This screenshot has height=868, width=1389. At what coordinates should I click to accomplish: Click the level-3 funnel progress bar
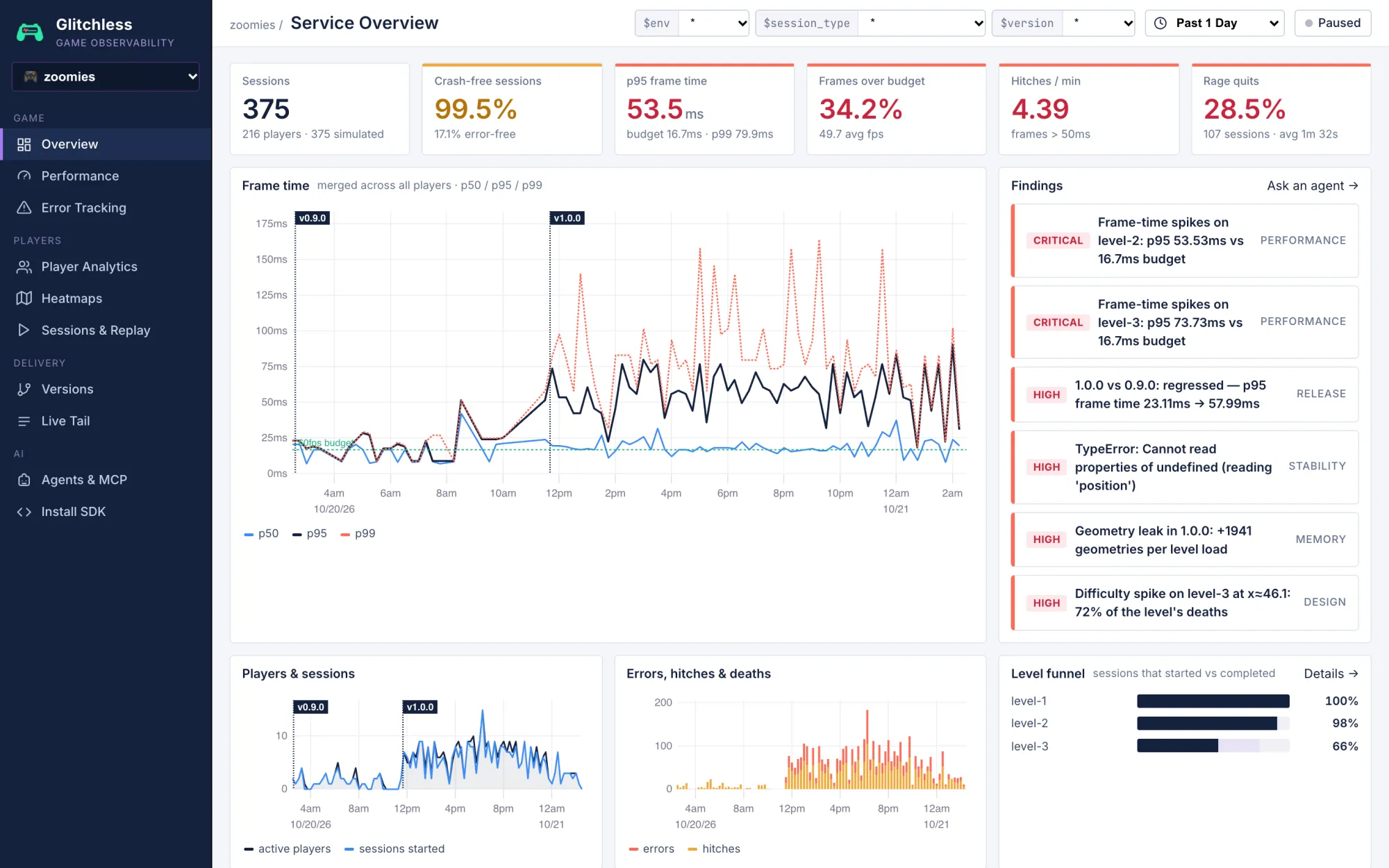[x=1213, y=746]
